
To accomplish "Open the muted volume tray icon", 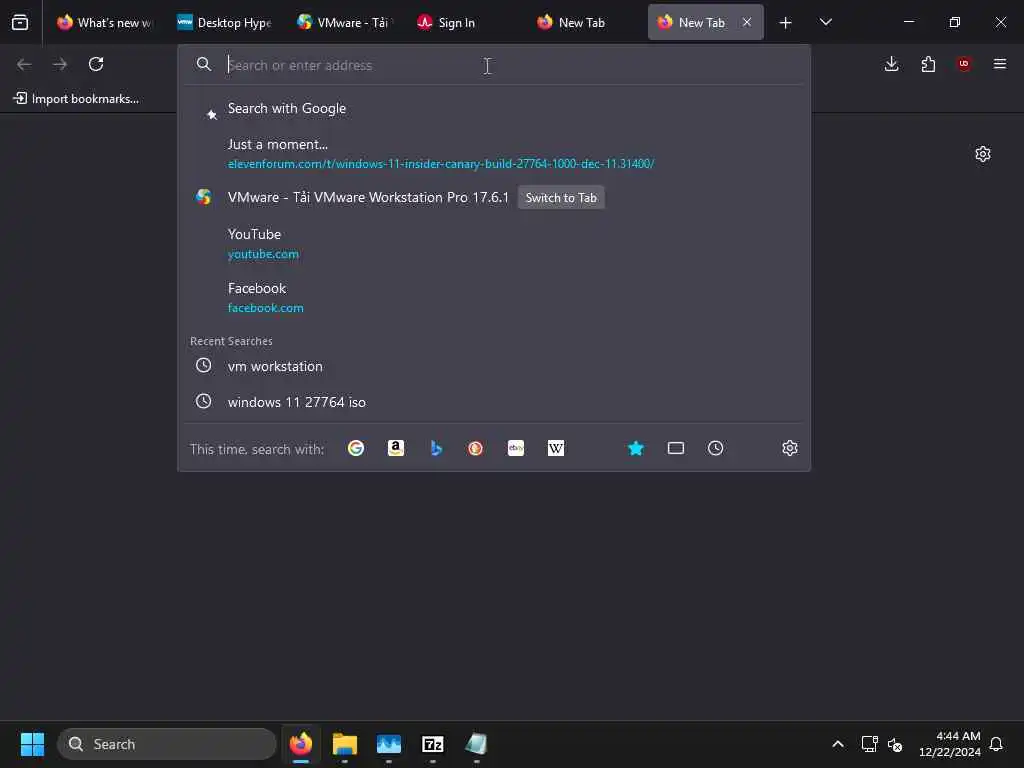I will [895, 744].
